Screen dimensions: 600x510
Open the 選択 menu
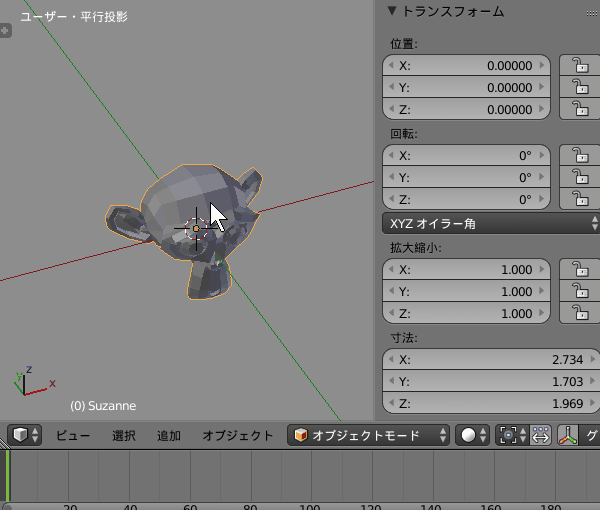click(x=124, y=435)
